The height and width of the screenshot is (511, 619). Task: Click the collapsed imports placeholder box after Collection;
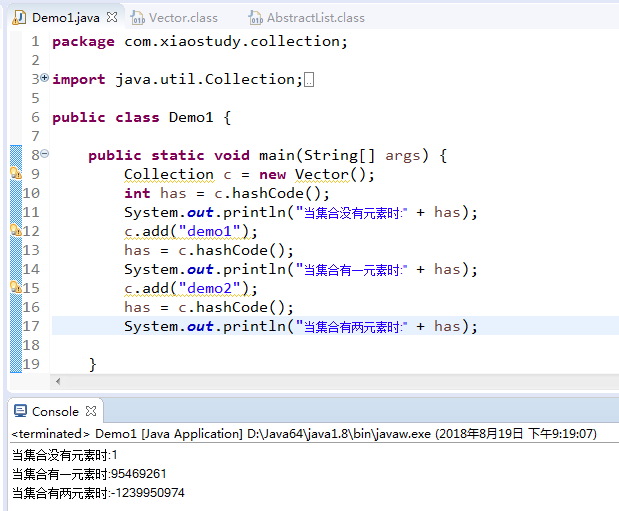(x=309, y=80)
